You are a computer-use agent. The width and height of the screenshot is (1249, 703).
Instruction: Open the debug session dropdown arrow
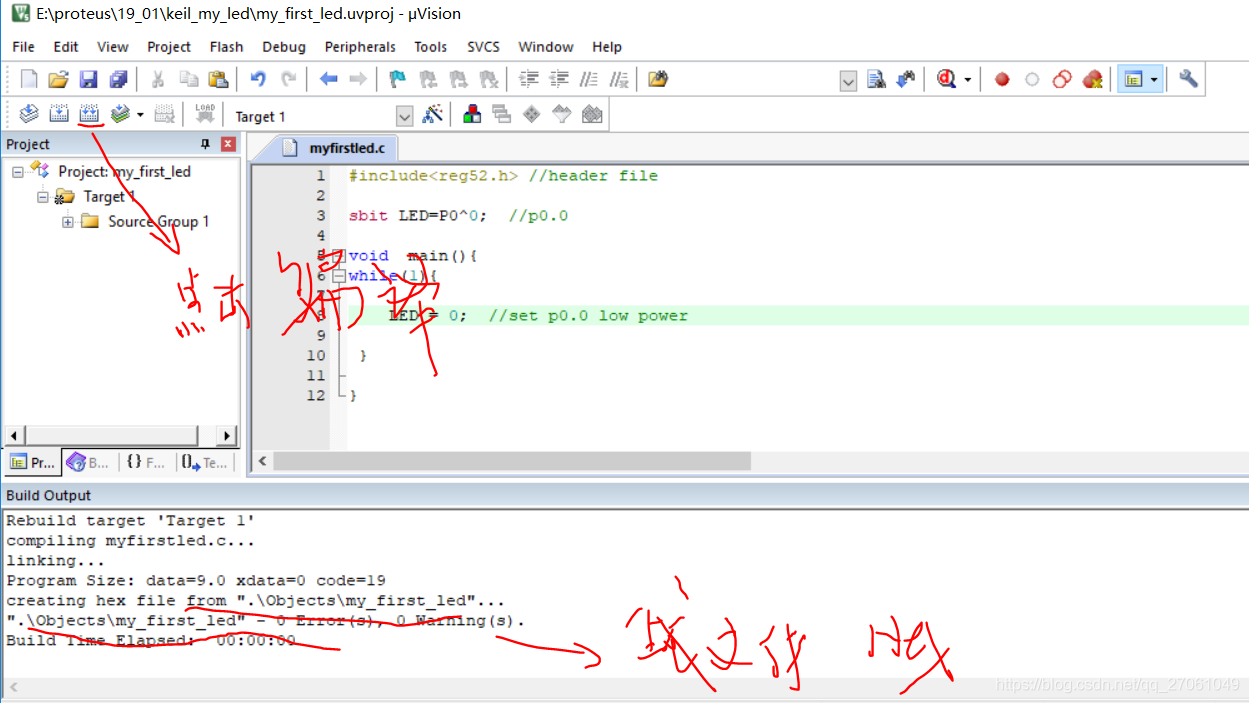967,79
